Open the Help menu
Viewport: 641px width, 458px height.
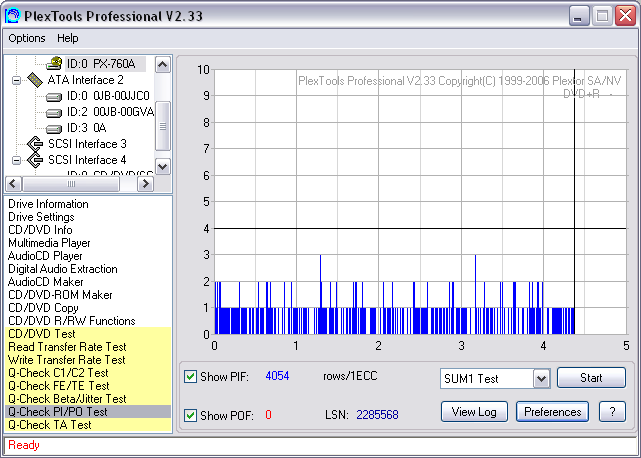(67, 38)
